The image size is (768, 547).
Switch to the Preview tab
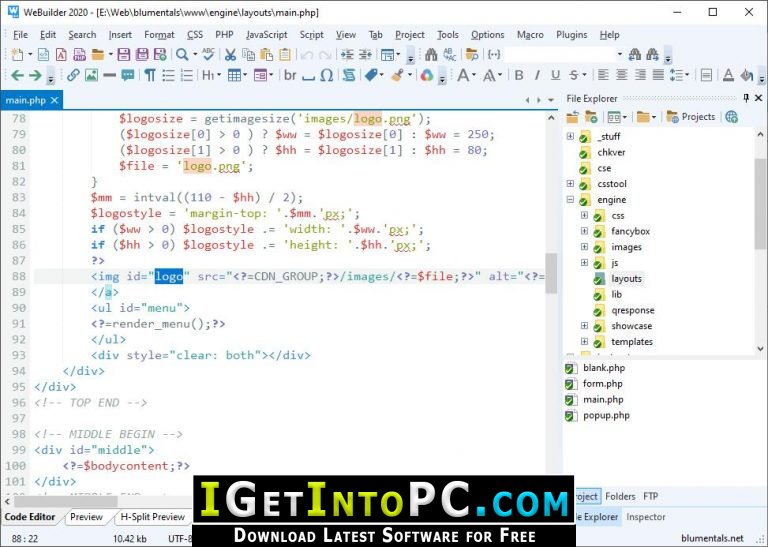click(x=86, y=517)
